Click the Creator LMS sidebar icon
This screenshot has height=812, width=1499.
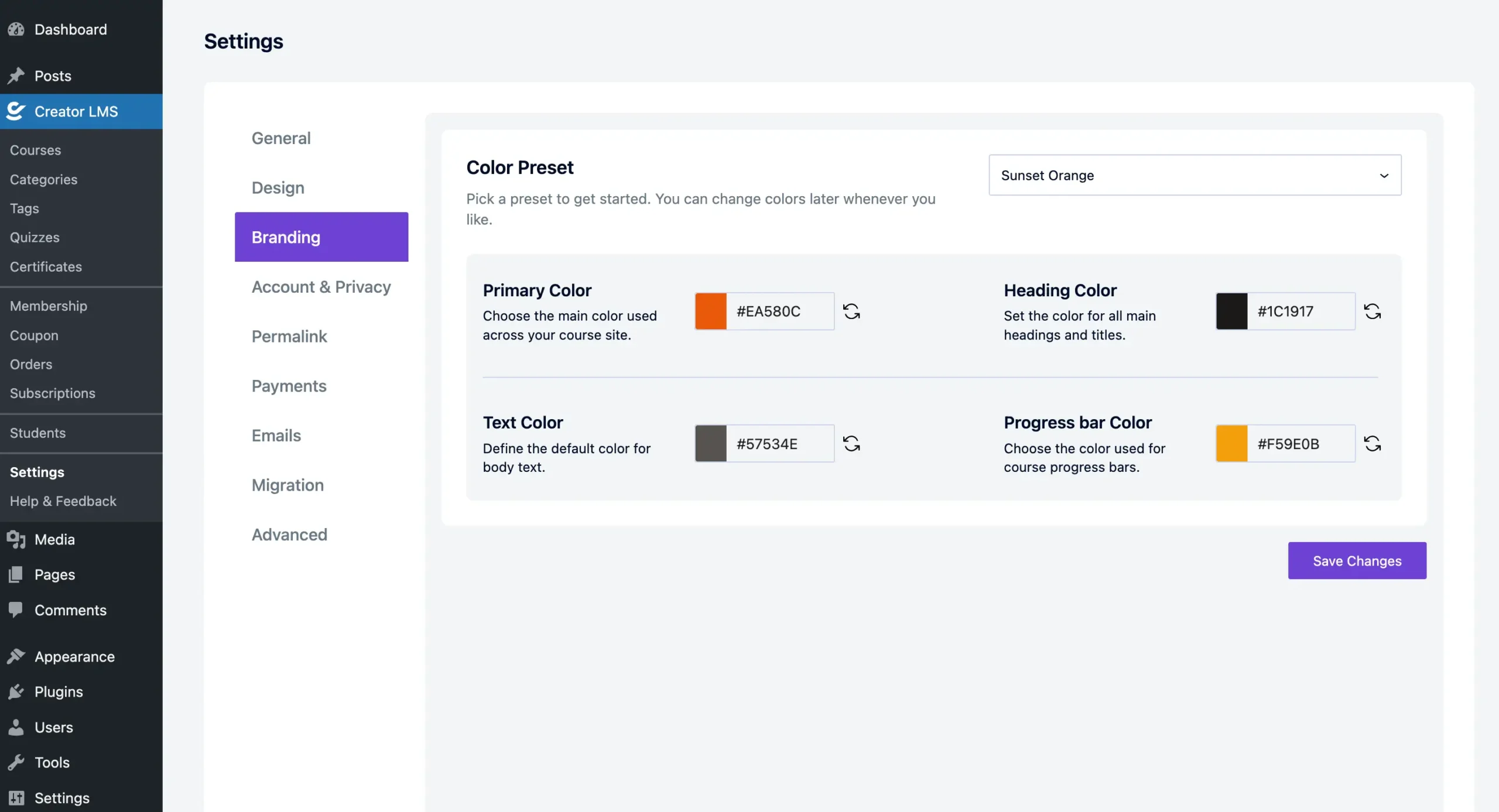[x=15, y=111]
